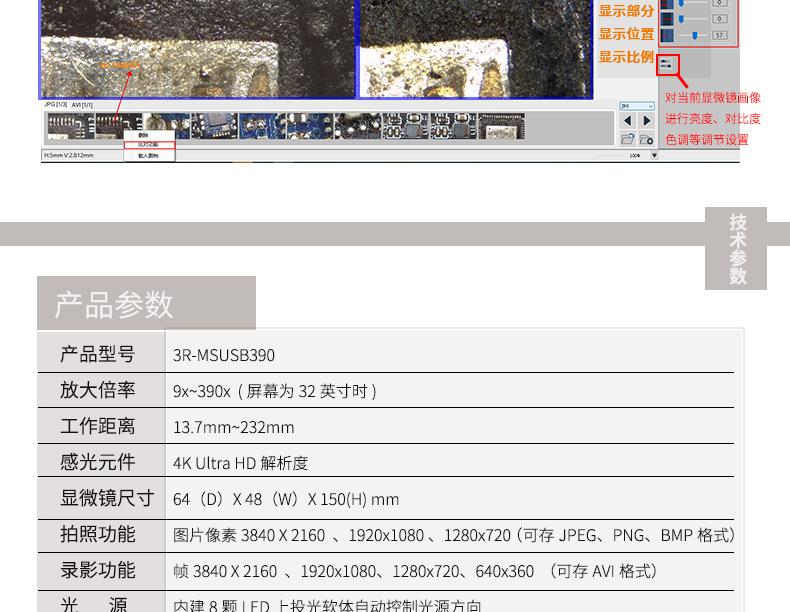790x612 pixels.
Task: Click the folder settings icon below the right arrow
Action: (x=646, y=139)
